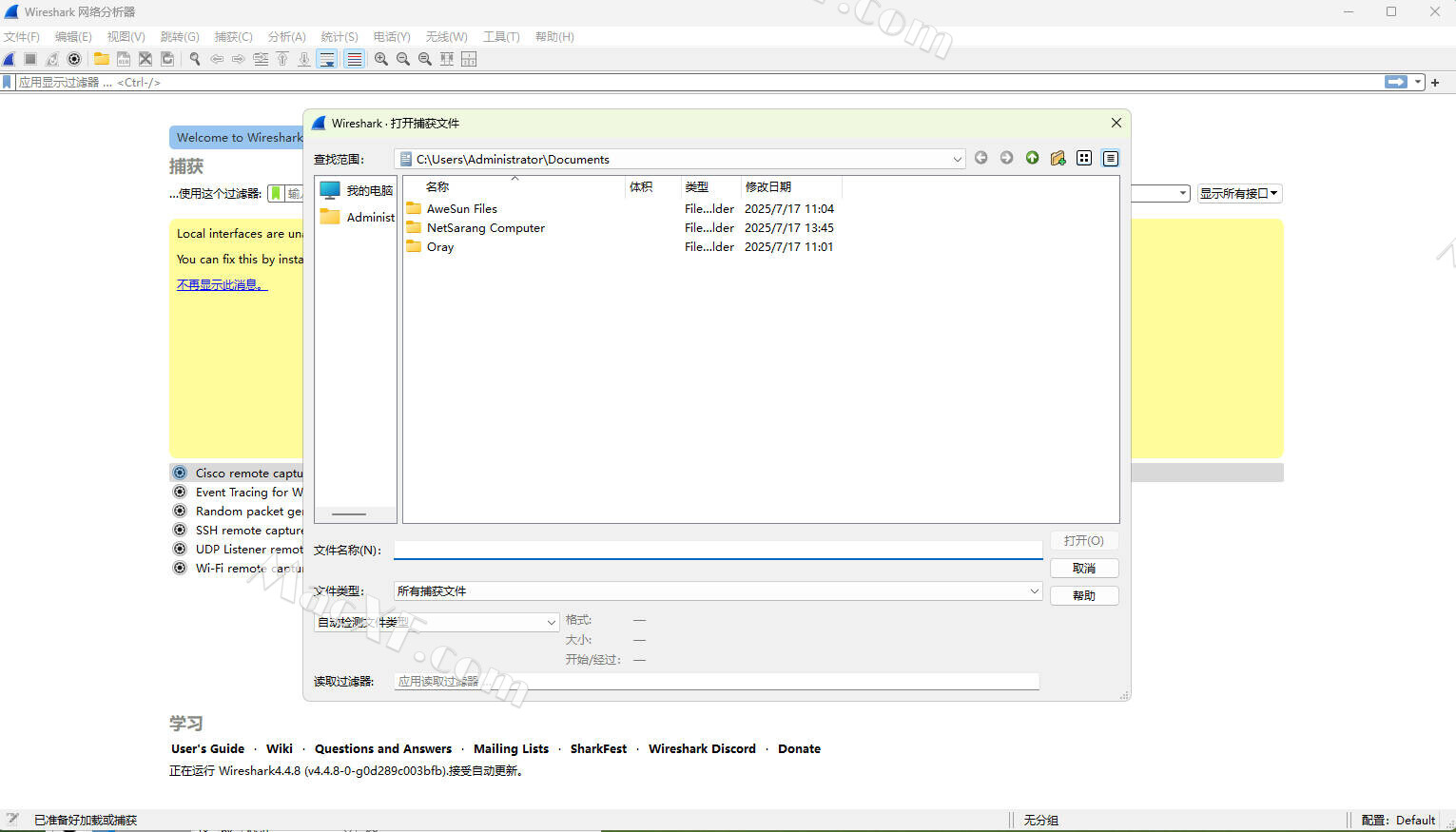Click the 文件名称 input field
The width and height of the screenshot is (1456, 832).
click(718, 550)
